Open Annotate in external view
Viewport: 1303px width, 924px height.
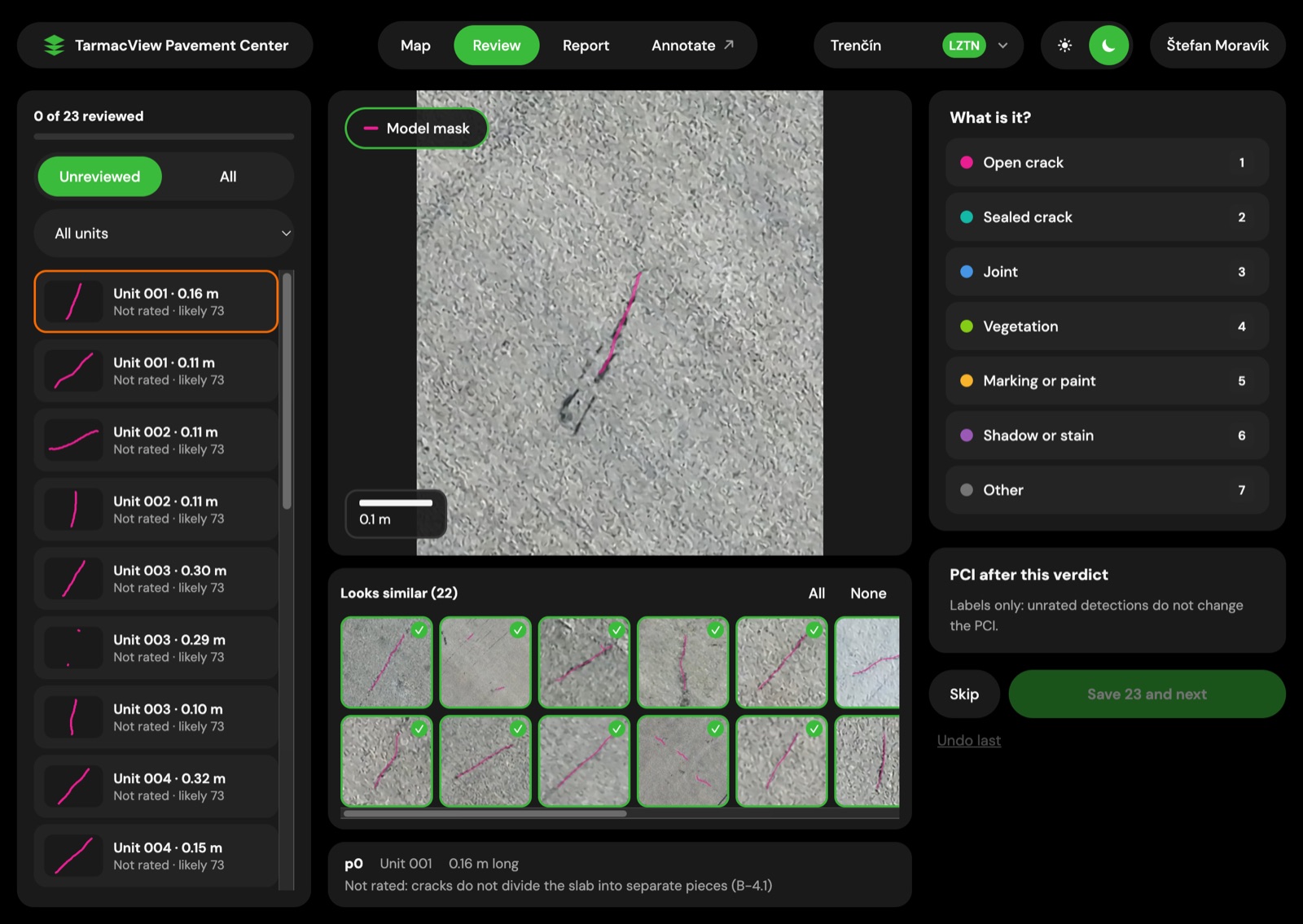[692, 46]
